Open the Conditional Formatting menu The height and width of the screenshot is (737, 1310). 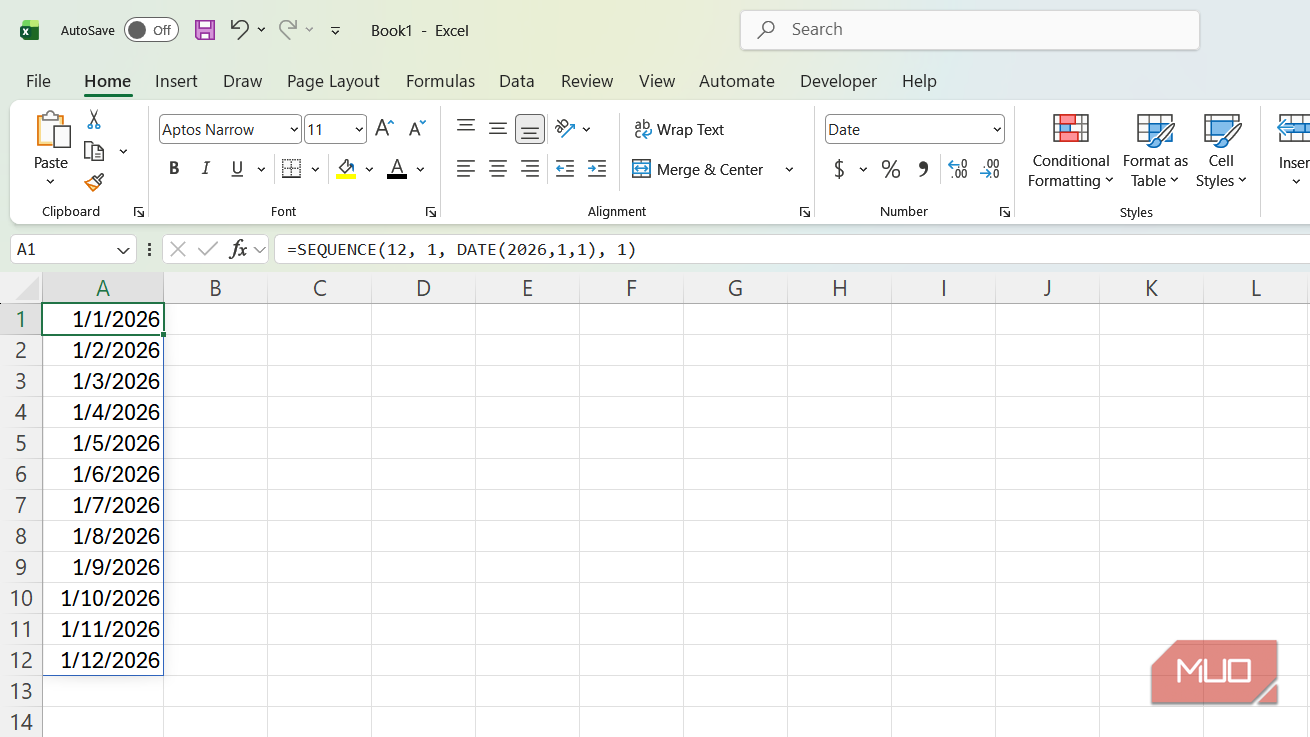1071,151
